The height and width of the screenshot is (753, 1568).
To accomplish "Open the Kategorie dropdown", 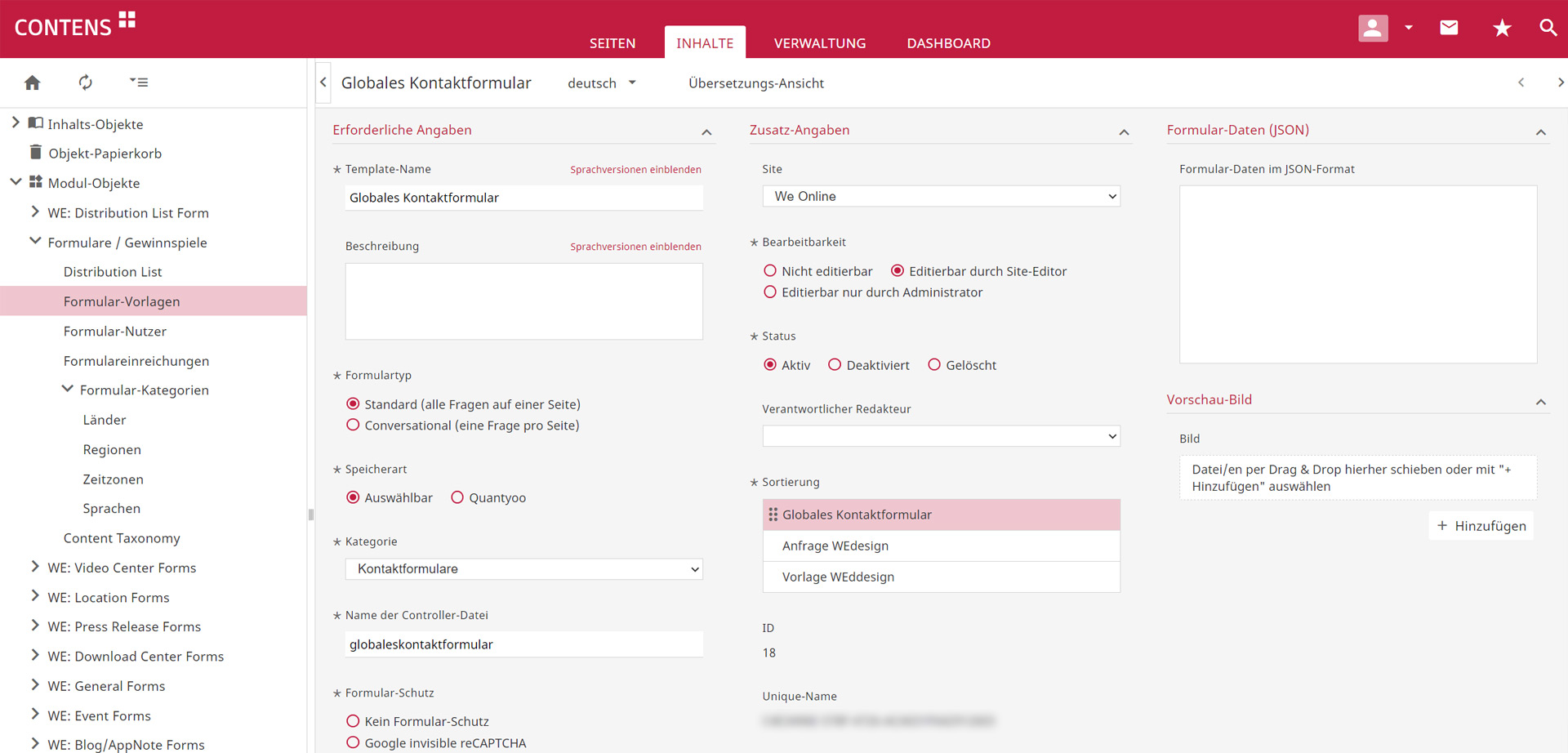I will click(523, 569).
